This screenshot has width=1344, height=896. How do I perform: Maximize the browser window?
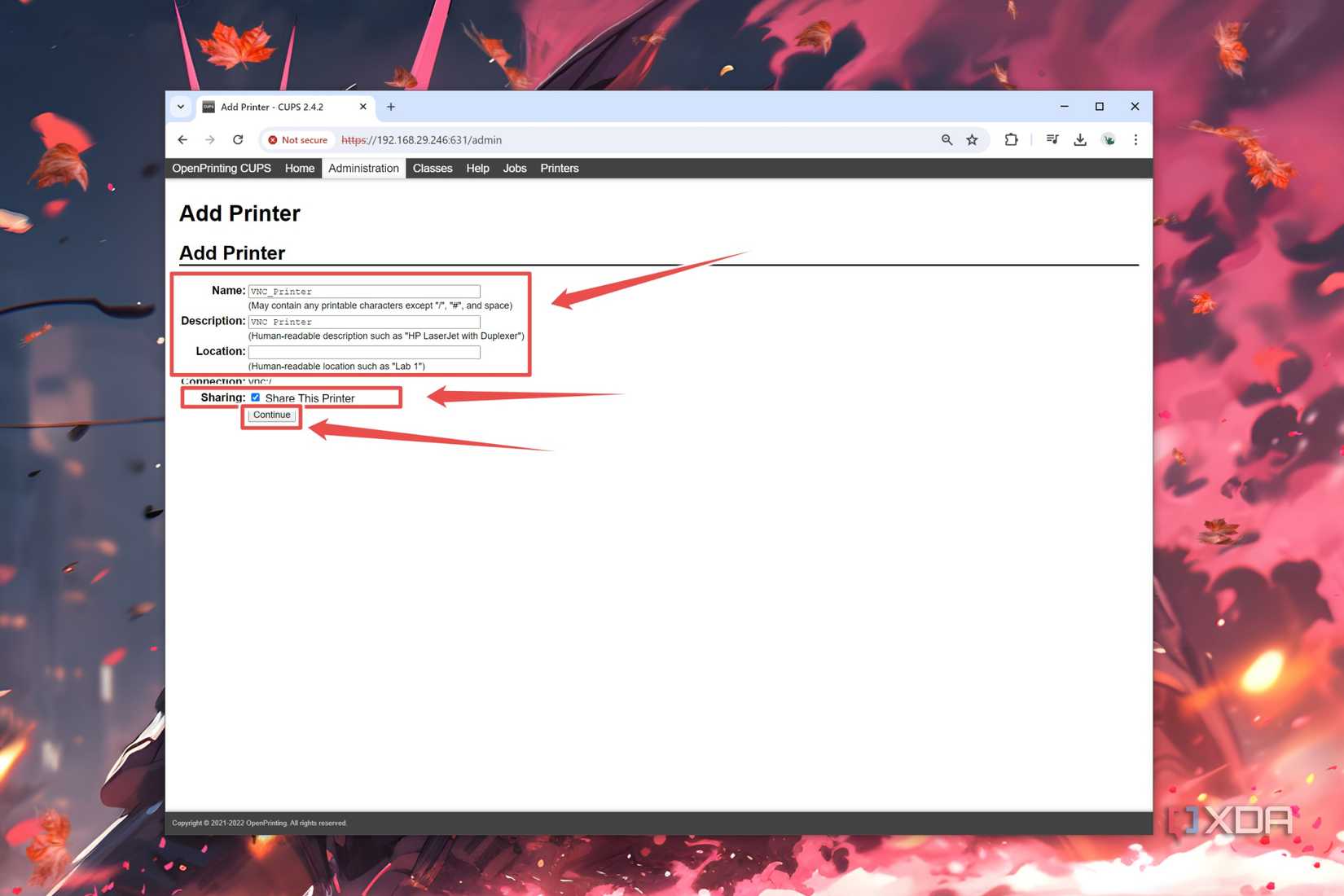[1100, 107]
